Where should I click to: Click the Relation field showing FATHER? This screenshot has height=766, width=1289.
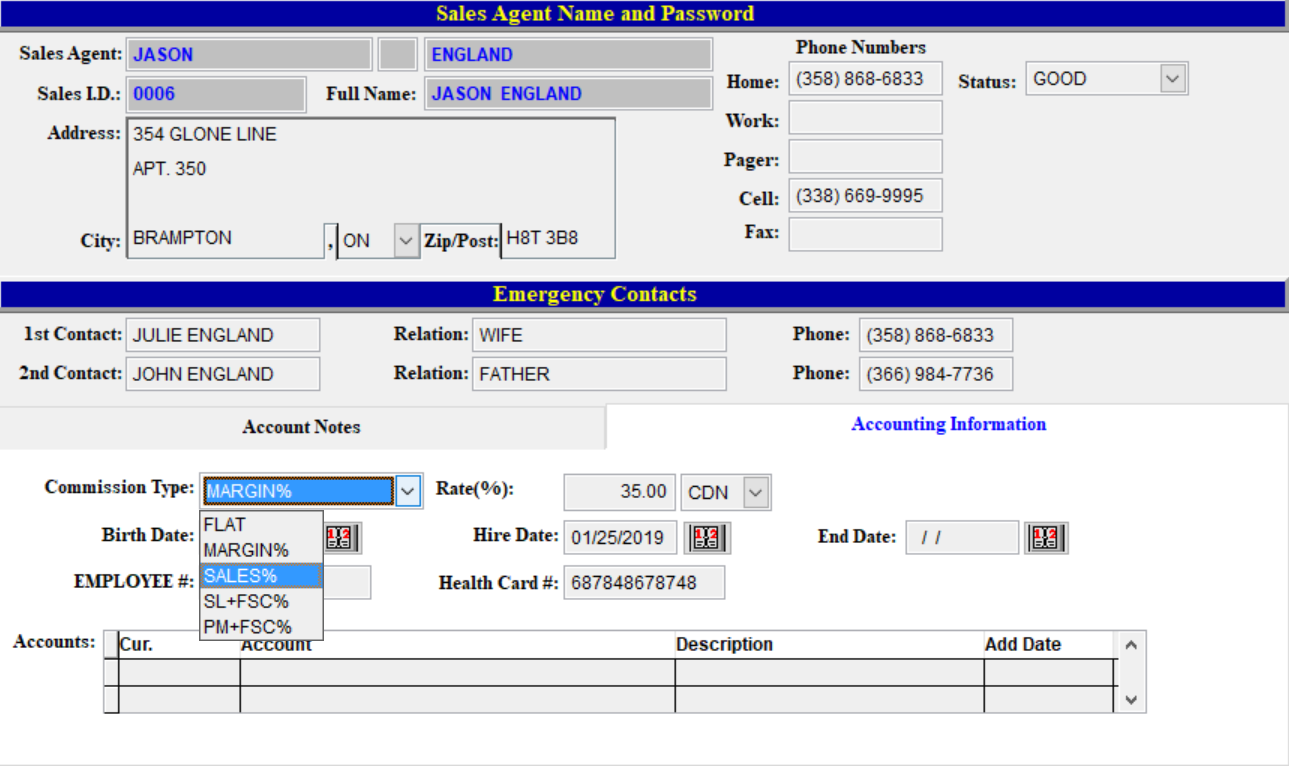click(x=599, y=374)
